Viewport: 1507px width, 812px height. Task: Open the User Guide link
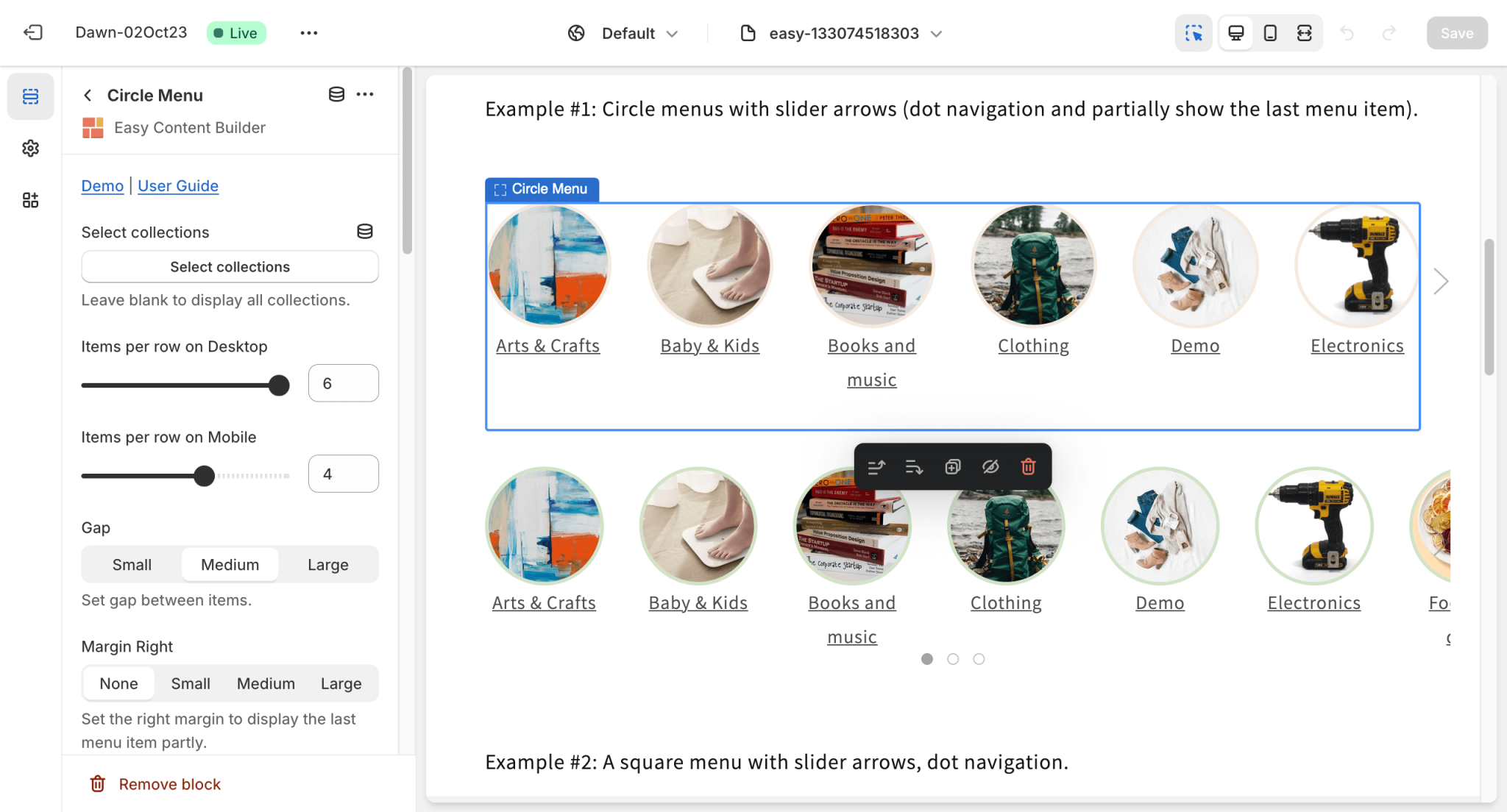pyautogui.click(x=177, y=185)
